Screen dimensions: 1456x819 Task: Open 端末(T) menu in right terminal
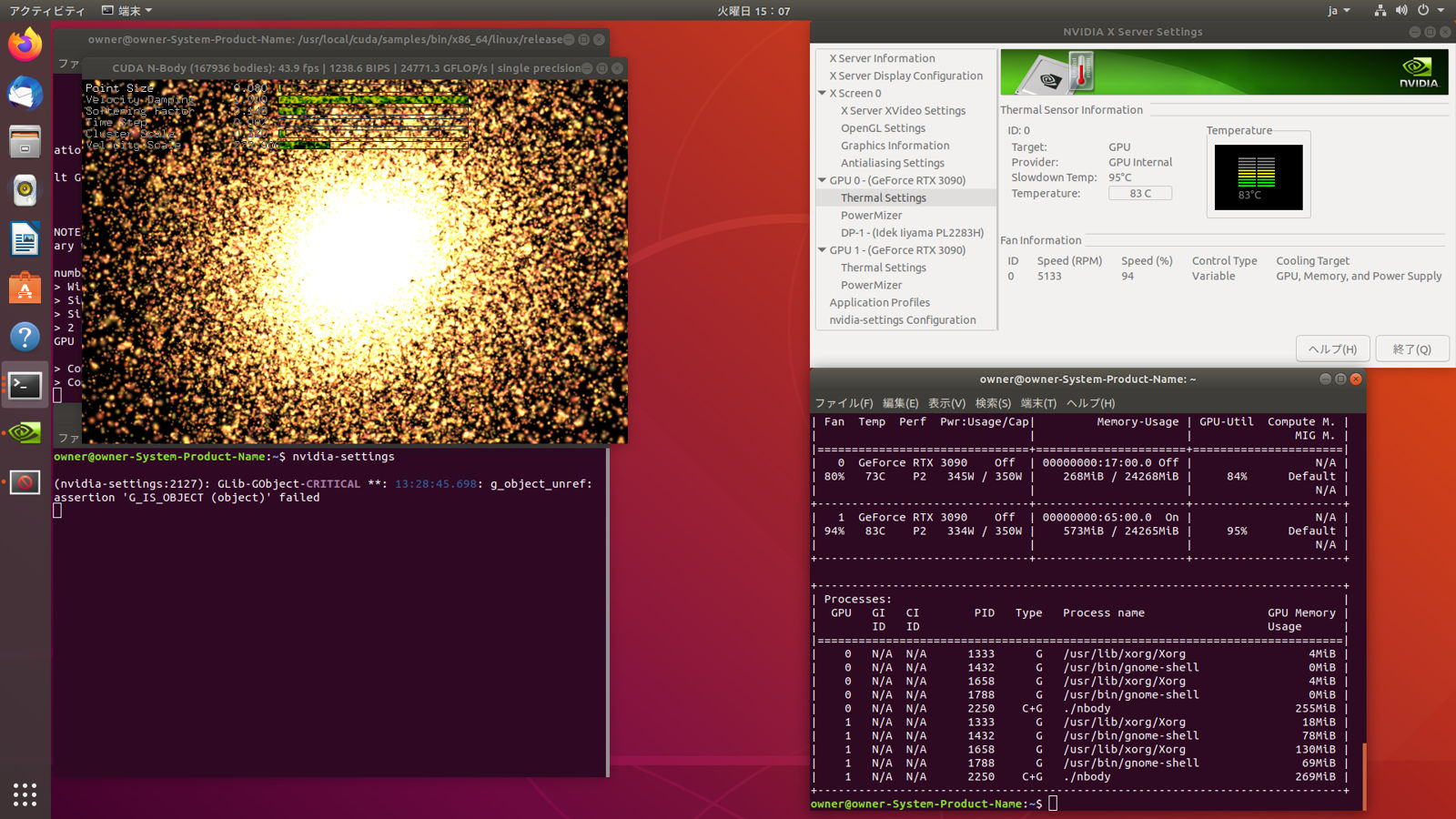tap(1038, 403)
